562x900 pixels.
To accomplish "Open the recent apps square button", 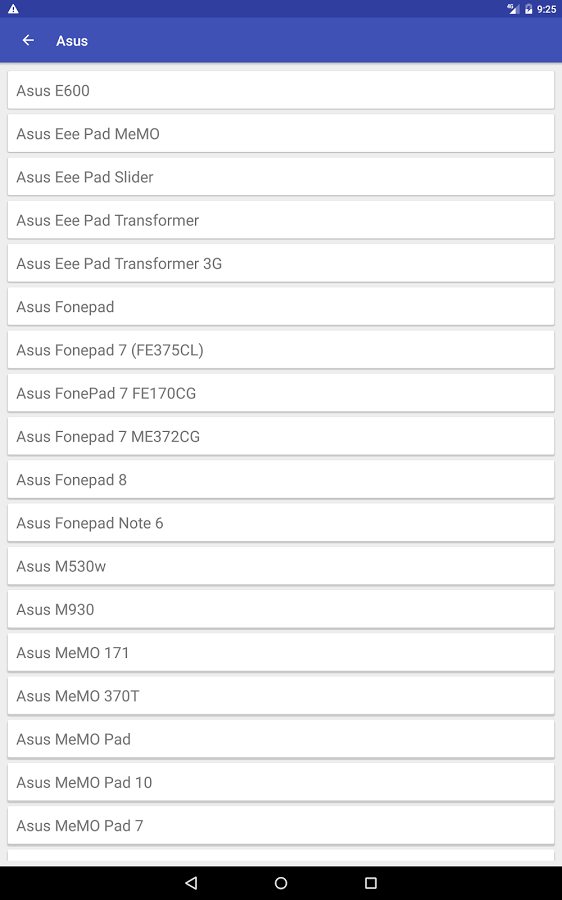I will (x=371, y=883).
